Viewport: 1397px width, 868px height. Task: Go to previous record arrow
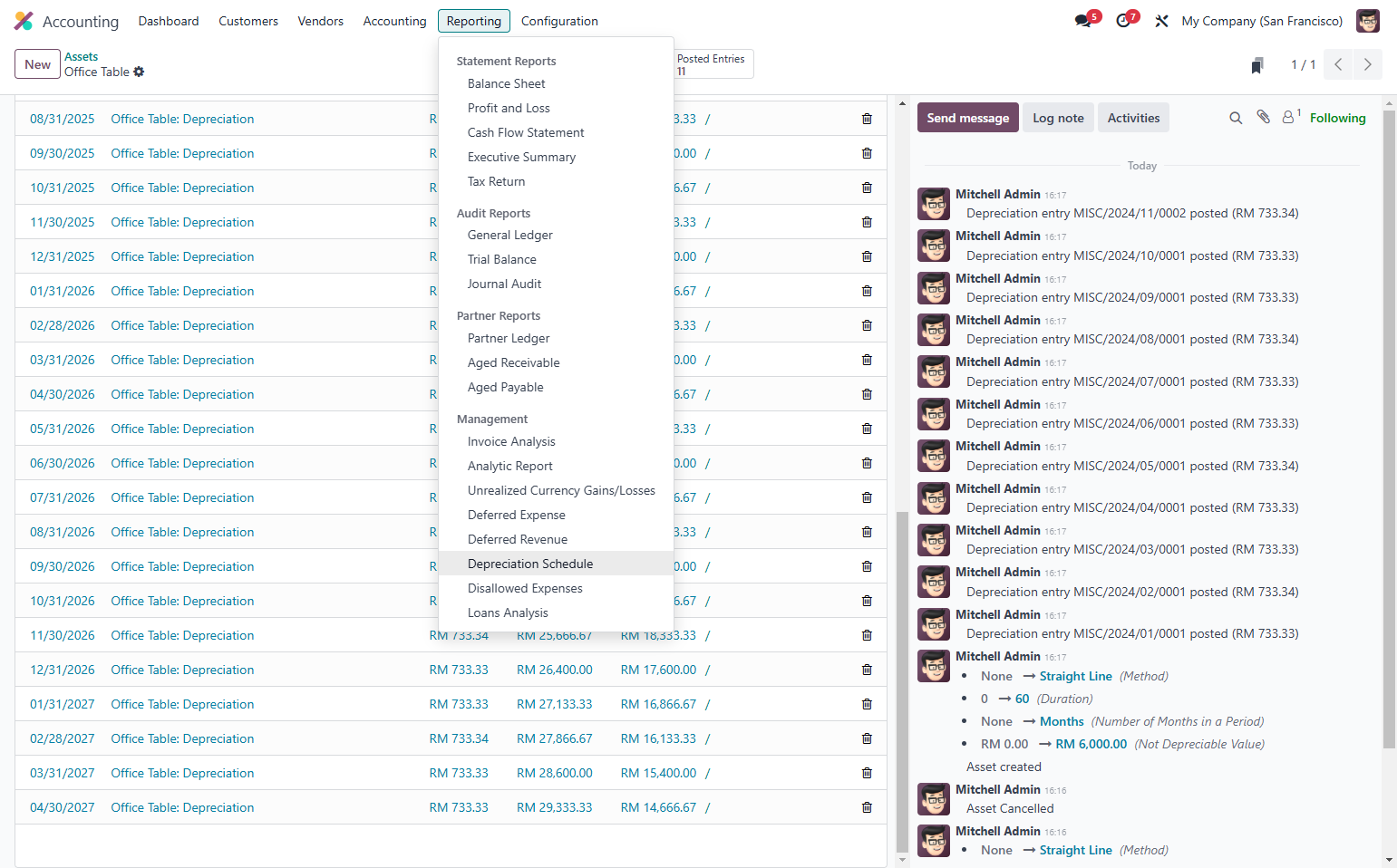(x=1338, y=64)
